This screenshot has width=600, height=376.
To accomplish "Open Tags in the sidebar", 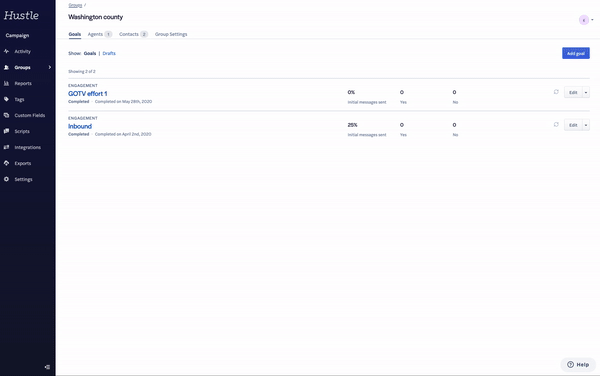I will point(19,99).
